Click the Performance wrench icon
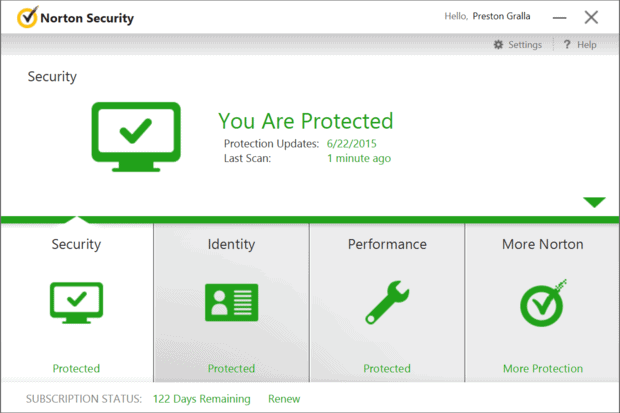This screenshot has height=413, width=620. (x=387, y=303)
